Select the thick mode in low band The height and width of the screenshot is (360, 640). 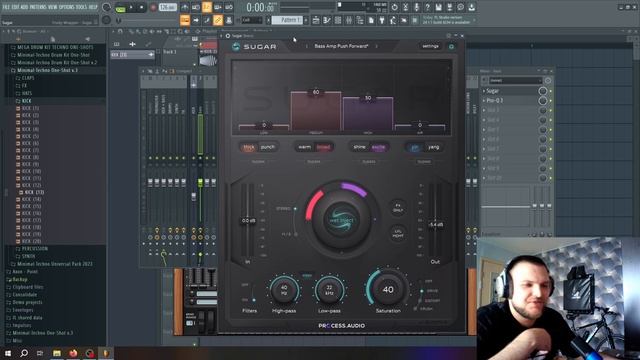click(249, 147)
